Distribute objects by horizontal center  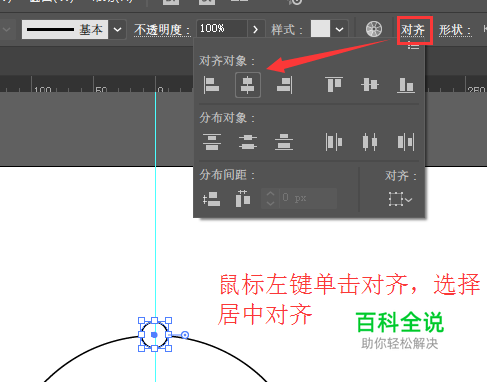(370, 142)
